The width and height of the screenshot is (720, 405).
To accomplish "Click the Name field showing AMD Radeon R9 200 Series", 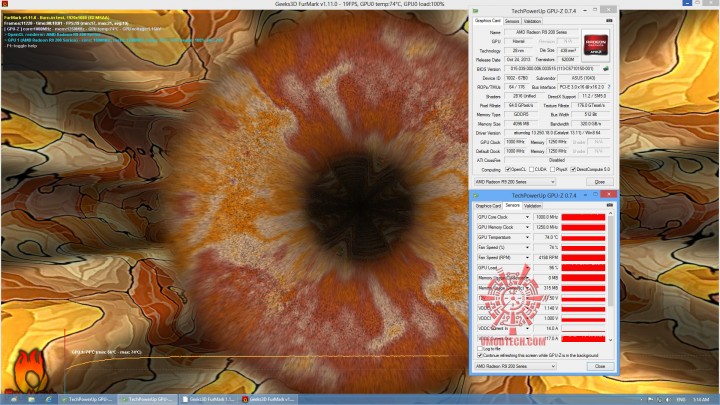I will pyautogui.click(x=541, y=32).
